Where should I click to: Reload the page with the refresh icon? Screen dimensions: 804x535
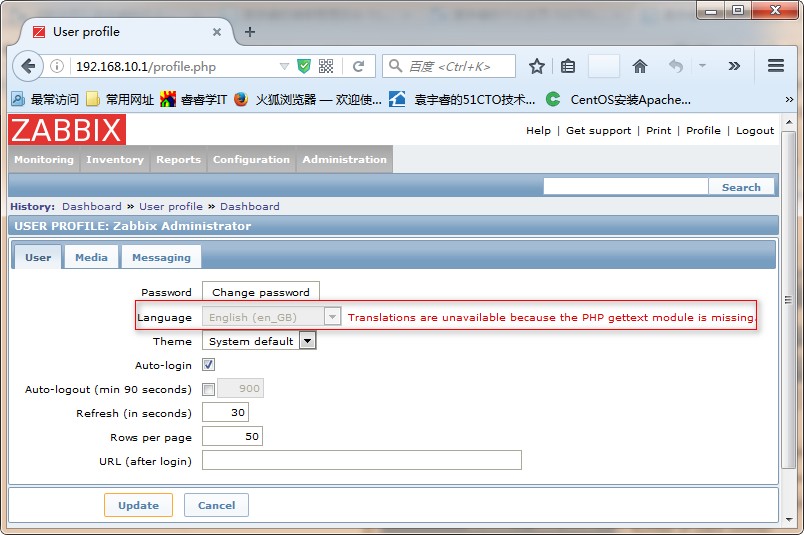pyautogui.click(x=358, y=66)
